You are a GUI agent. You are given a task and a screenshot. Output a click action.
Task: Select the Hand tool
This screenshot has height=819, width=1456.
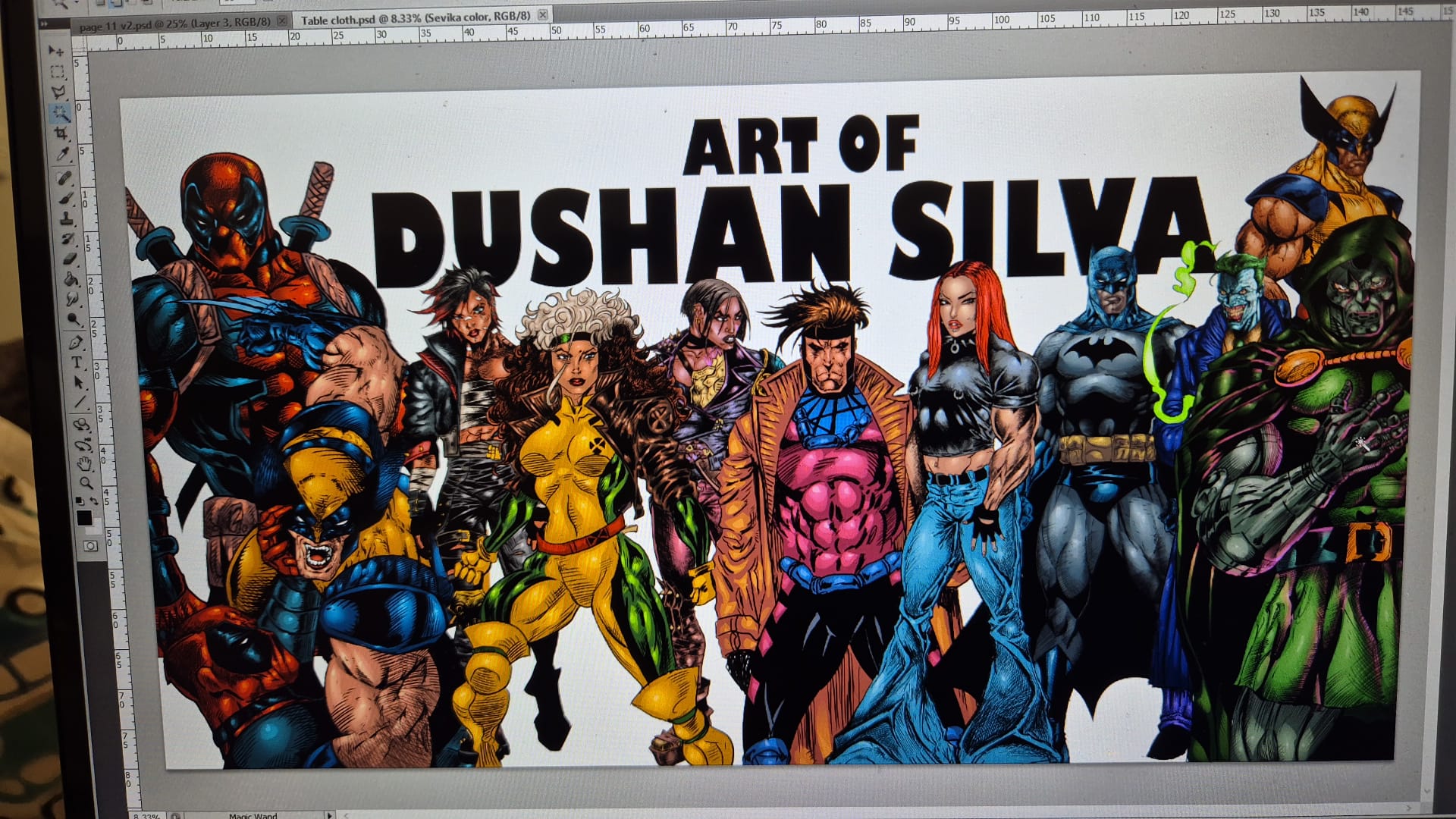(x=84, y=464)
